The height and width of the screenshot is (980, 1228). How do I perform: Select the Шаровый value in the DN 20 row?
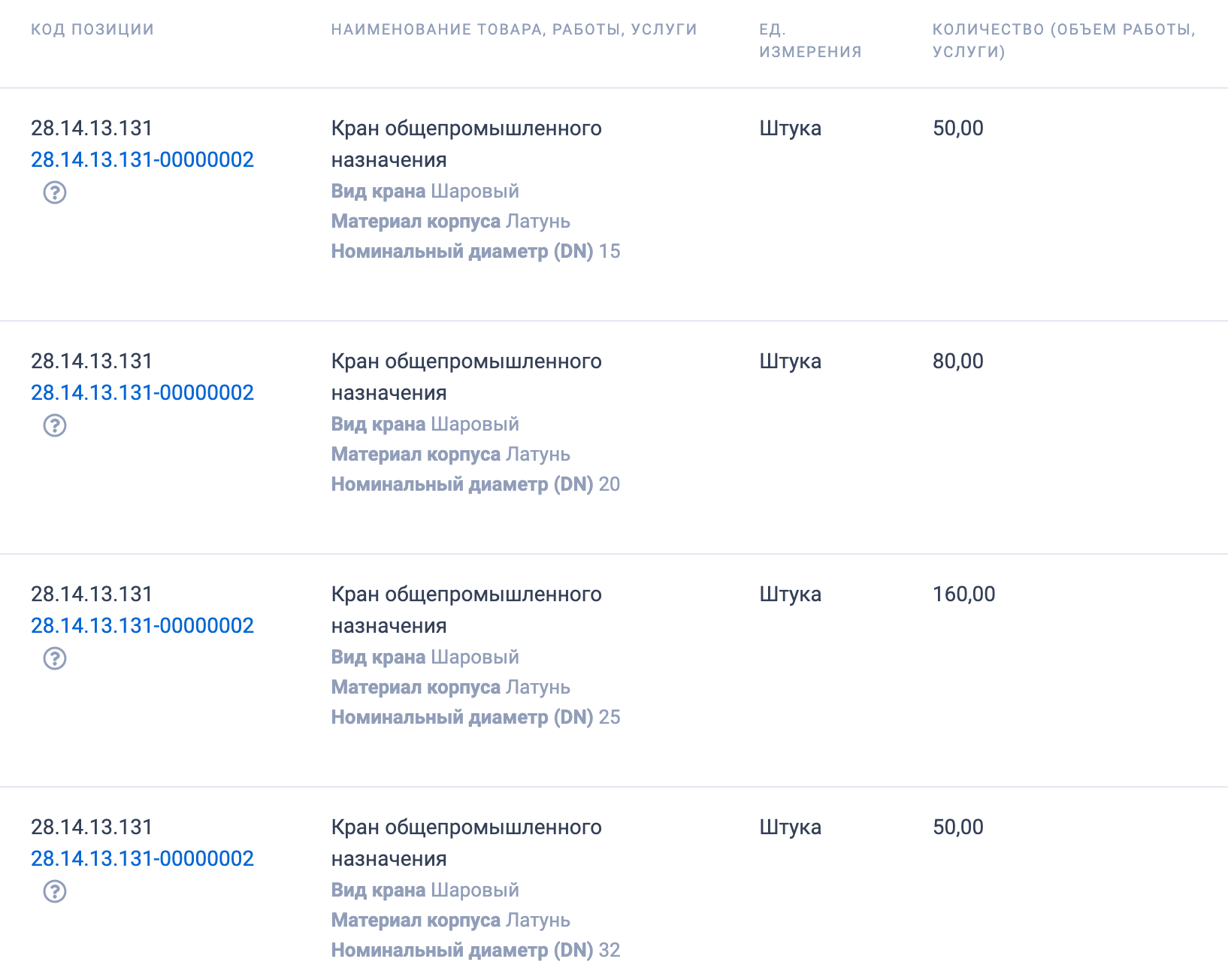[474, 424]
